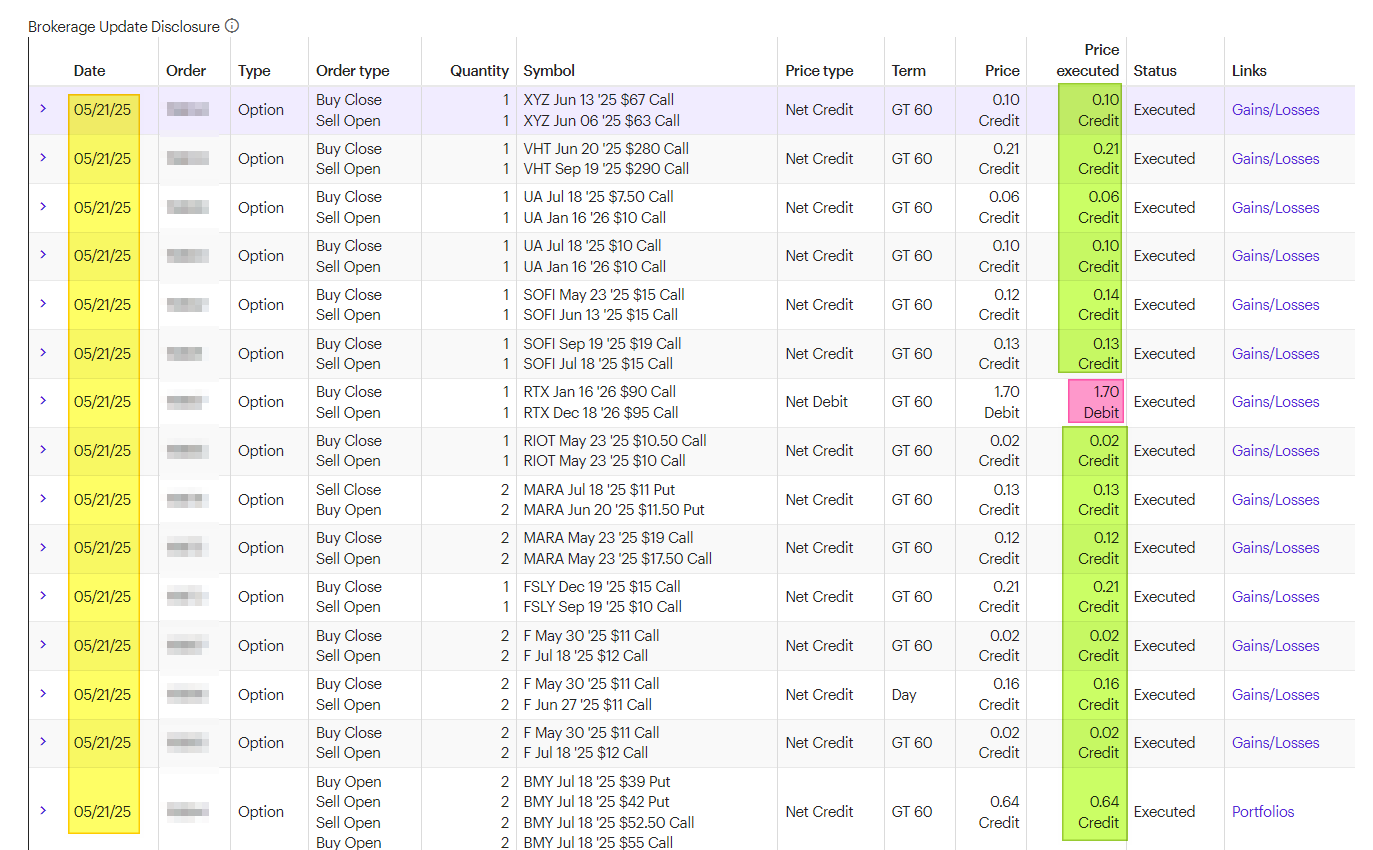
Task: Select the 'XYZ Jun 06 '25 $63 Call' symbol text
Action: 601,121
